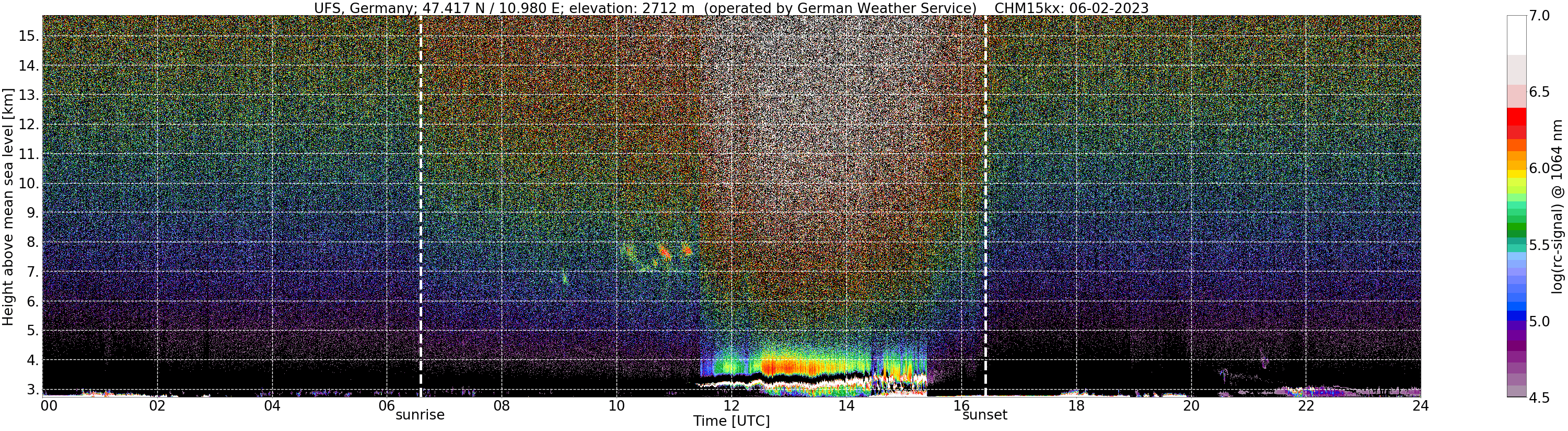Click the y-axis tick label '4.'

(32, 360)
